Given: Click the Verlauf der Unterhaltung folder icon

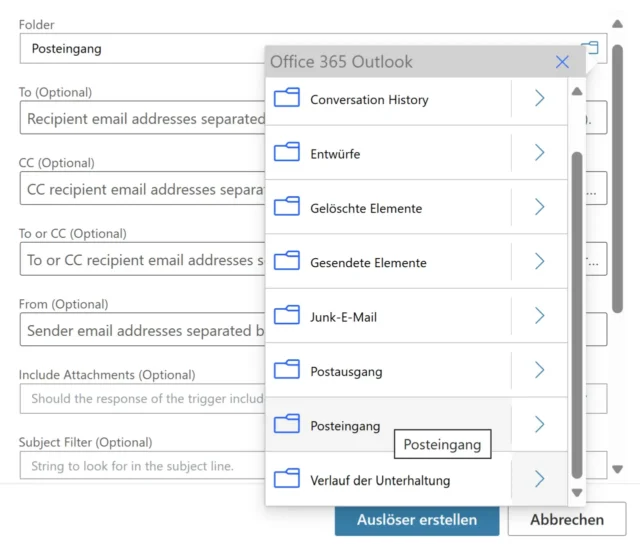Looking at the screenshot, I should pyautogui.click(x=287, y=479).
